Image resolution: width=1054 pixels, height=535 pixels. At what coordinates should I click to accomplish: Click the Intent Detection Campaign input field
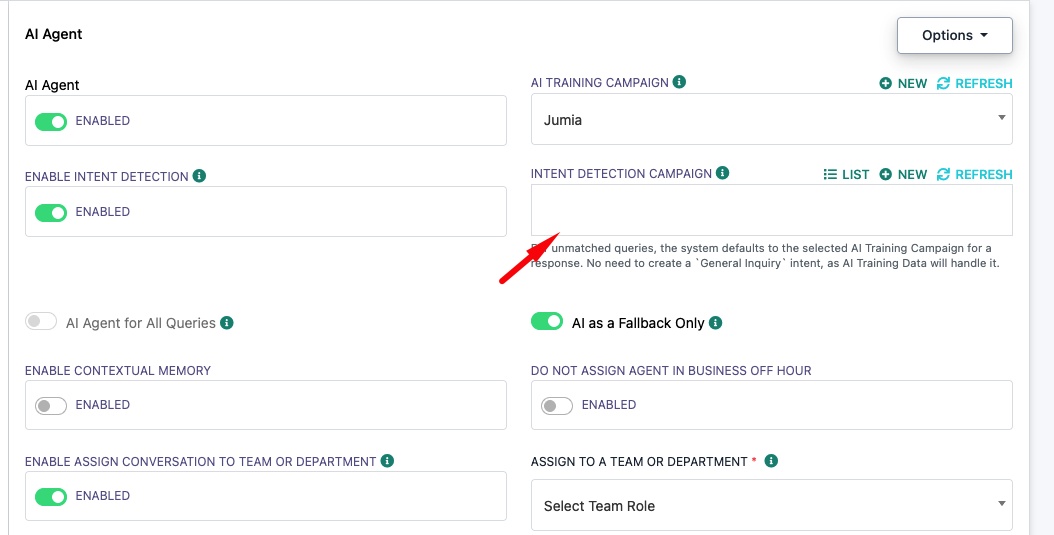(772, 210)
